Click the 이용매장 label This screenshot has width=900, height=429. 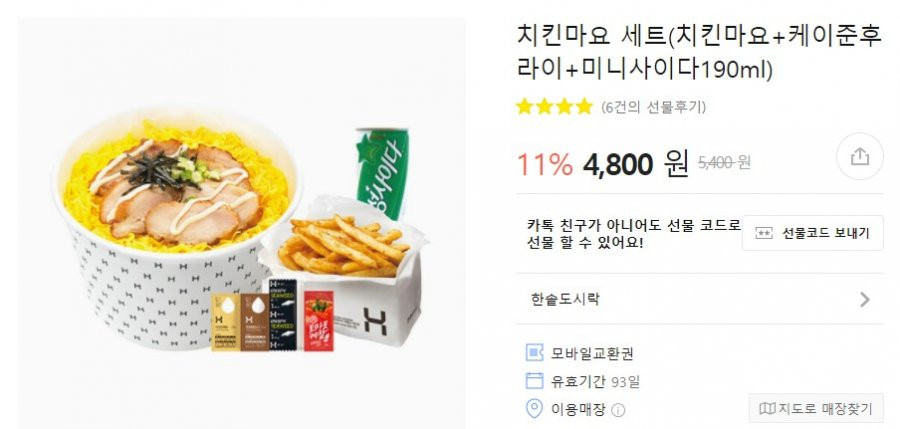(x=578, y=409)
